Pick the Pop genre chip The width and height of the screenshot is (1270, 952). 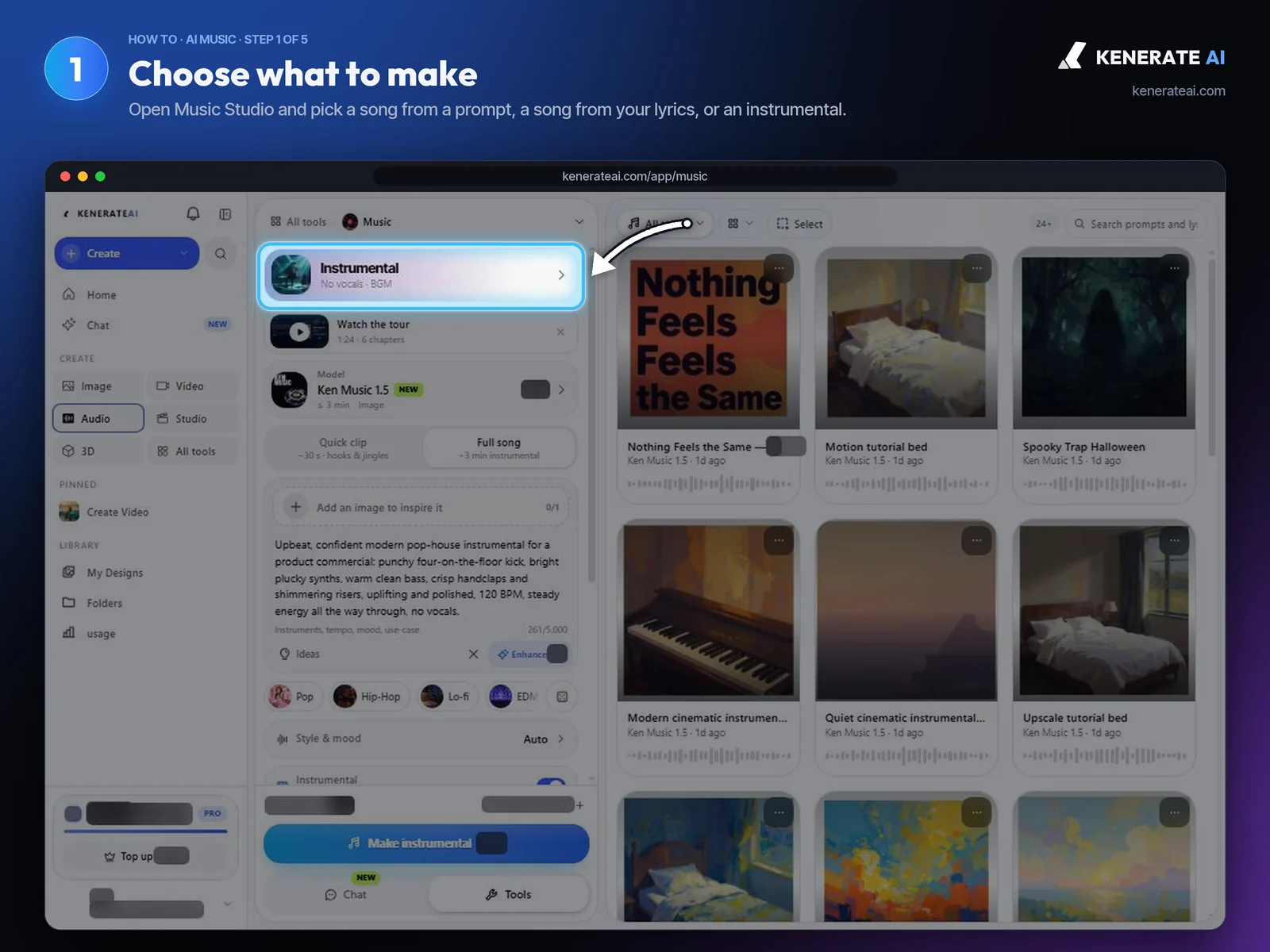(x=293, y=697)
